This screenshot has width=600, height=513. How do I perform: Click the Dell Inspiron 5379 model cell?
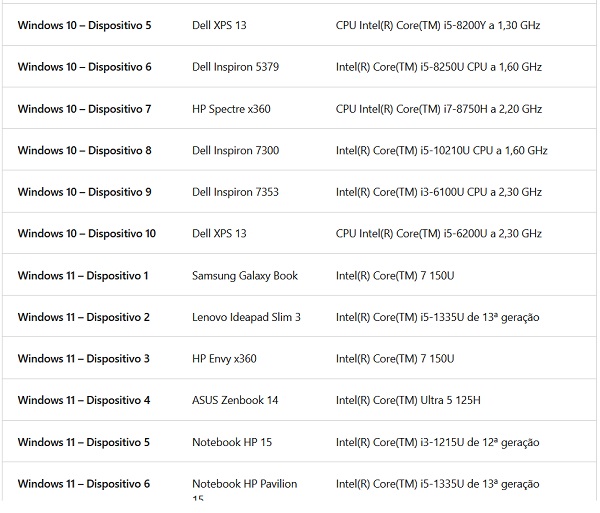point(235,67)
